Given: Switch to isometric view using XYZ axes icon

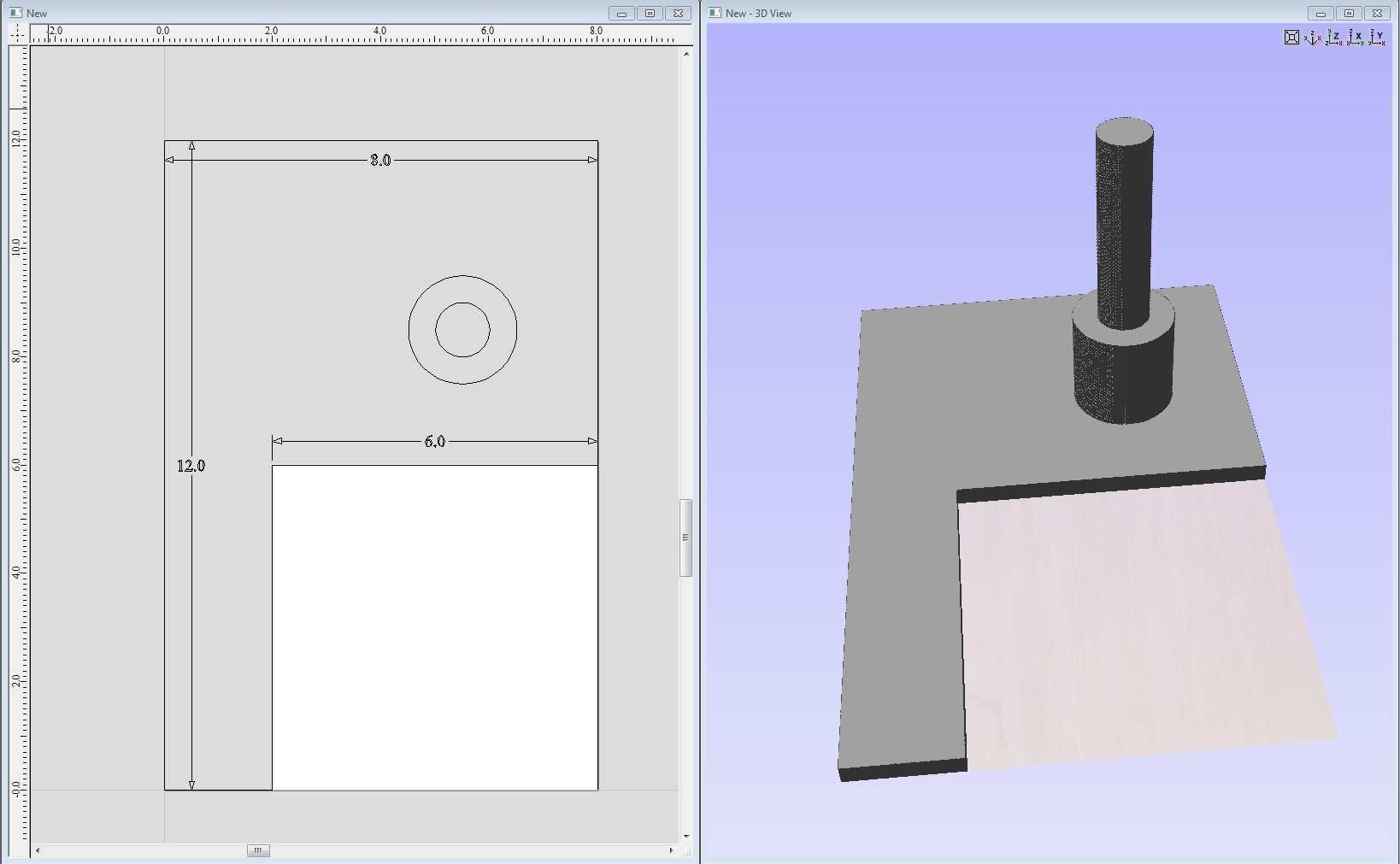Looking at the screenshot, I should pyautogui.click(x=1313, y=37).
